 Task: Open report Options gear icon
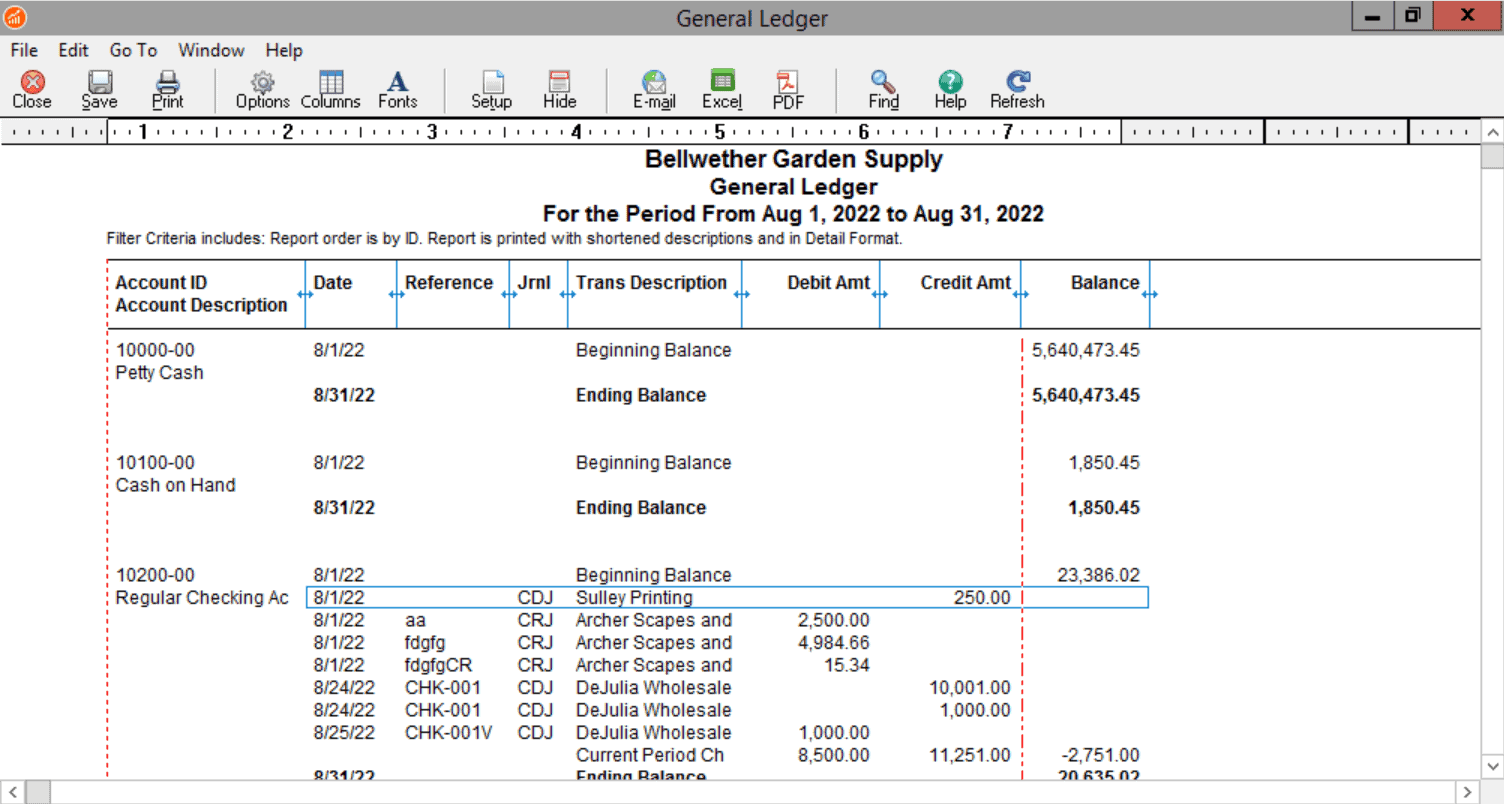click(262, 89)
